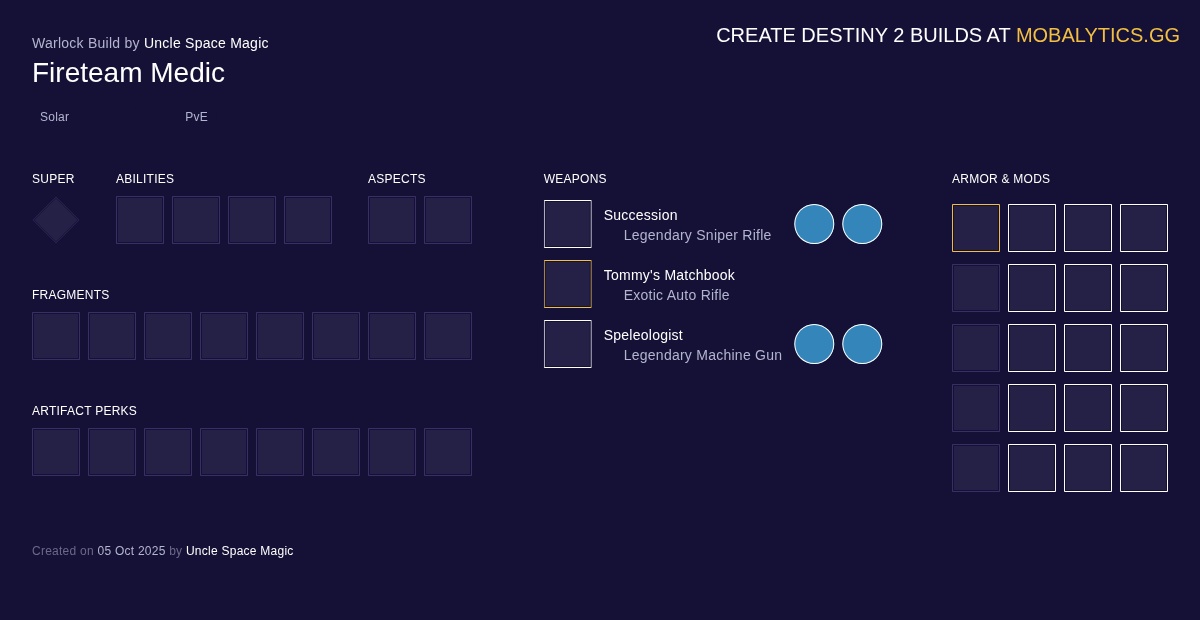This screenshot has width=1200, height=620.
Task: Click first blue perk circle beside Succession
Action: tap(814, 224)
